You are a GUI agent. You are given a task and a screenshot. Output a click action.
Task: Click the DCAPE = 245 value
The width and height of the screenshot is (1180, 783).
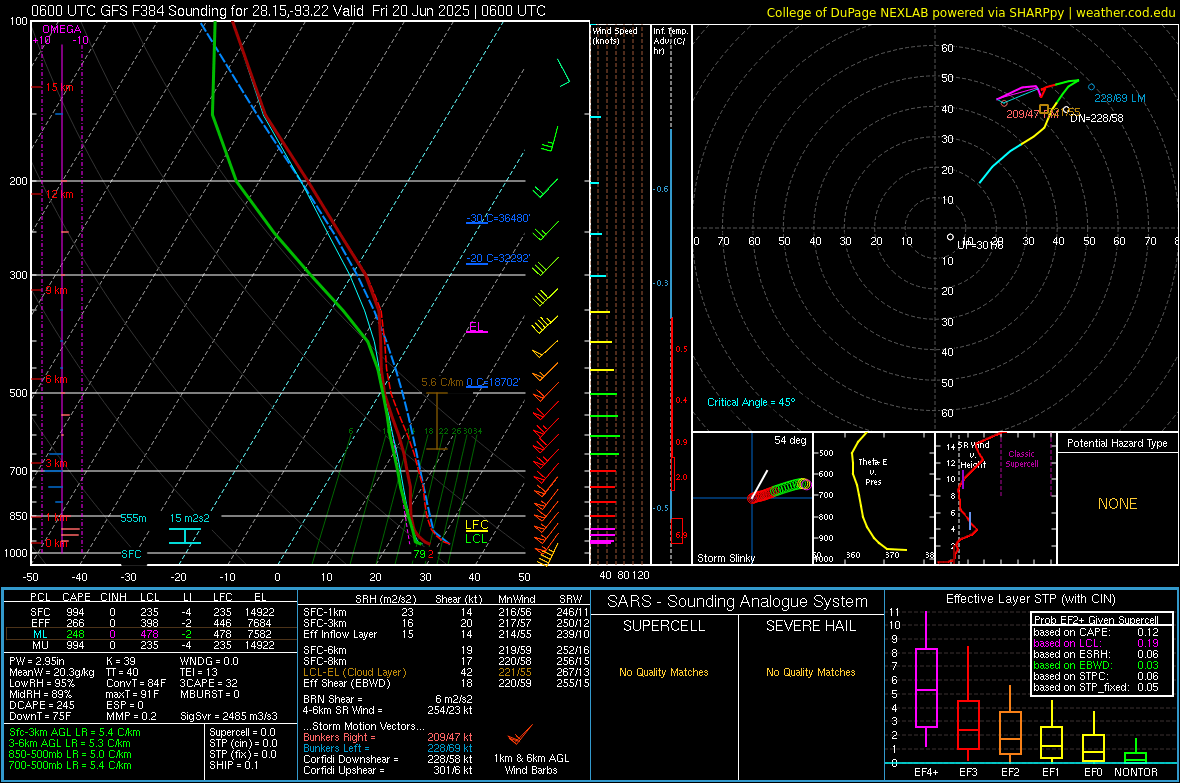[x=41, y=705]
